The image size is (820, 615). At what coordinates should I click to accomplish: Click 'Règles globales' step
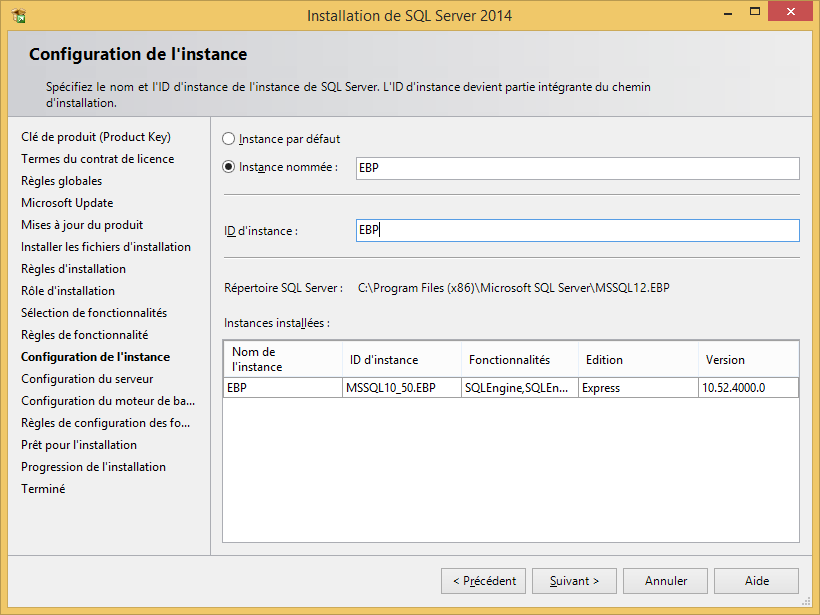tap(61, 181)
